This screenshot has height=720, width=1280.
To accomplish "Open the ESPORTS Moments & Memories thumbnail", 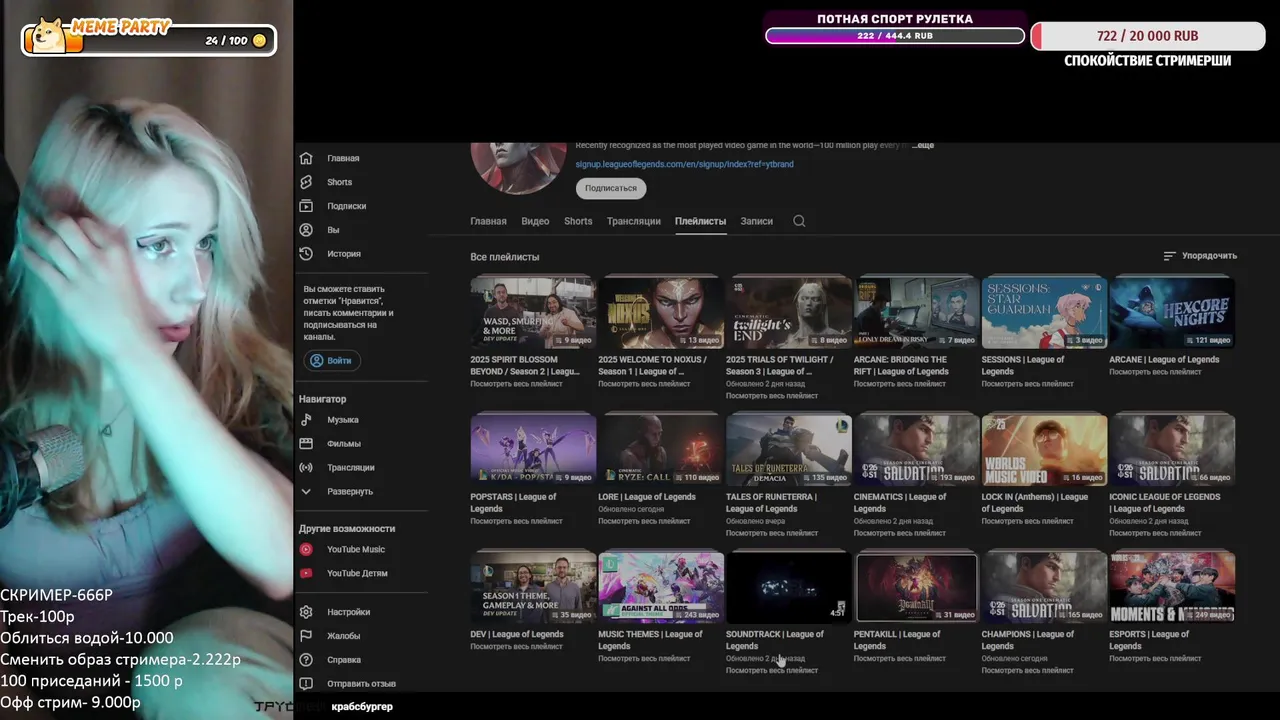I will pyautogui.click(x=1172, y=587).
